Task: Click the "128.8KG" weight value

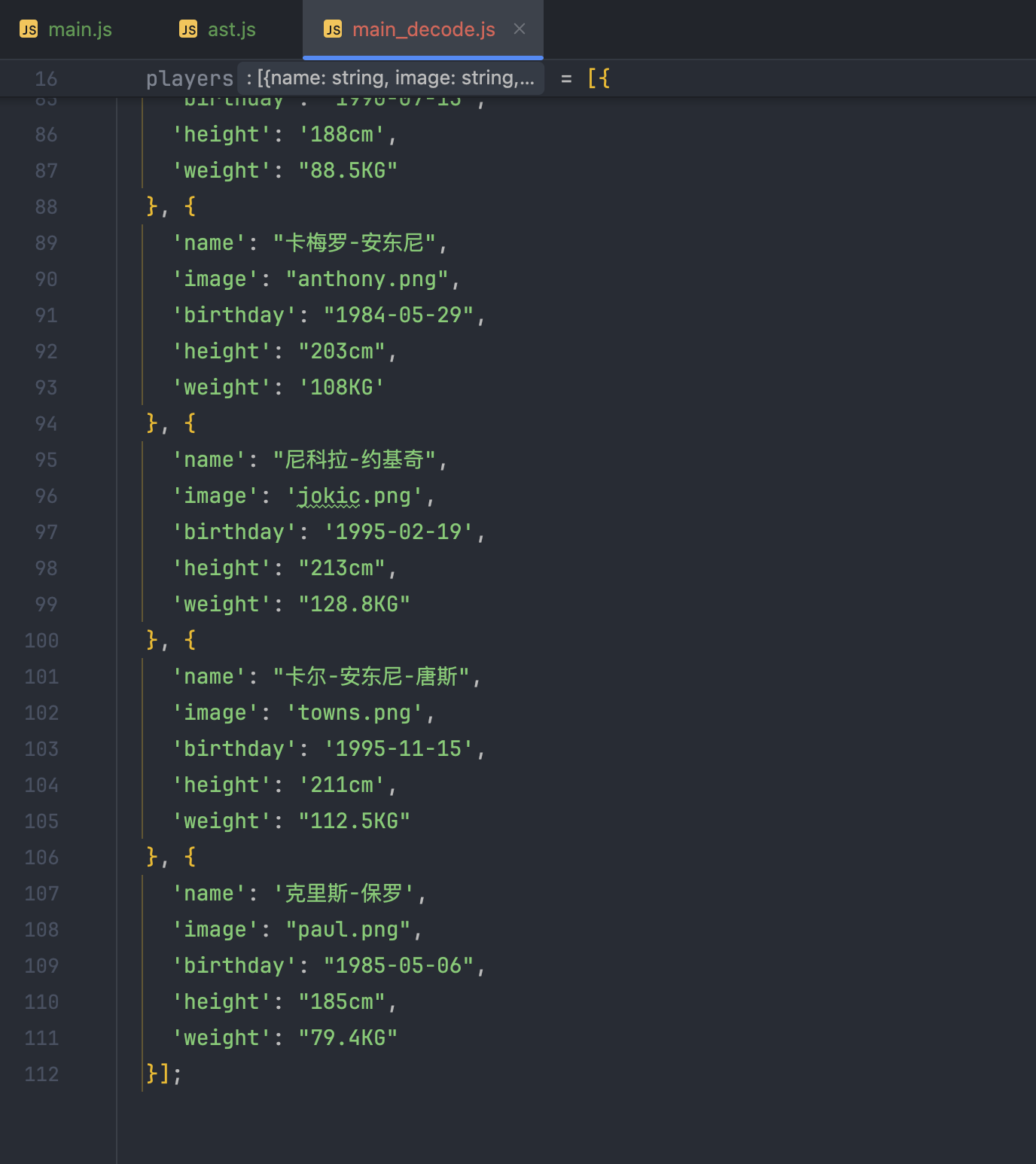Action: [354, 605]
